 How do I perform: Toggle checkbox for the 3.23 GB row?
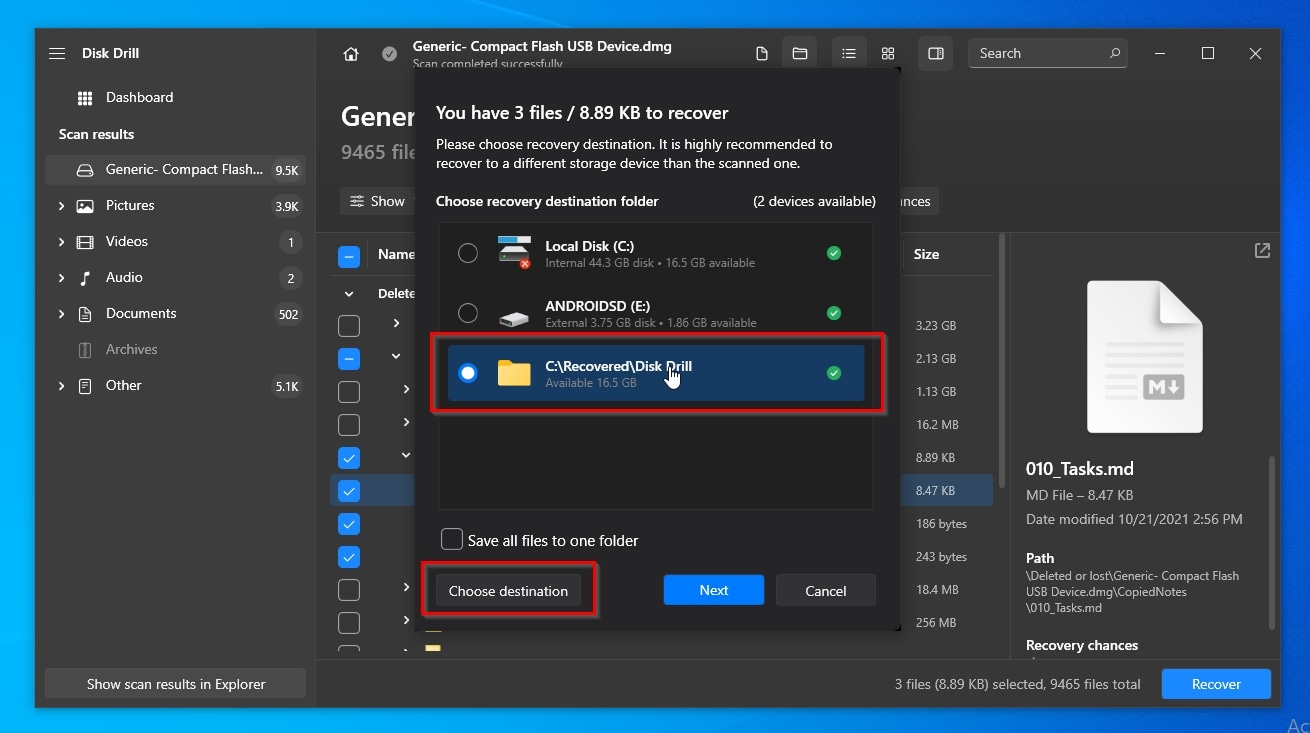coord(349,326)
